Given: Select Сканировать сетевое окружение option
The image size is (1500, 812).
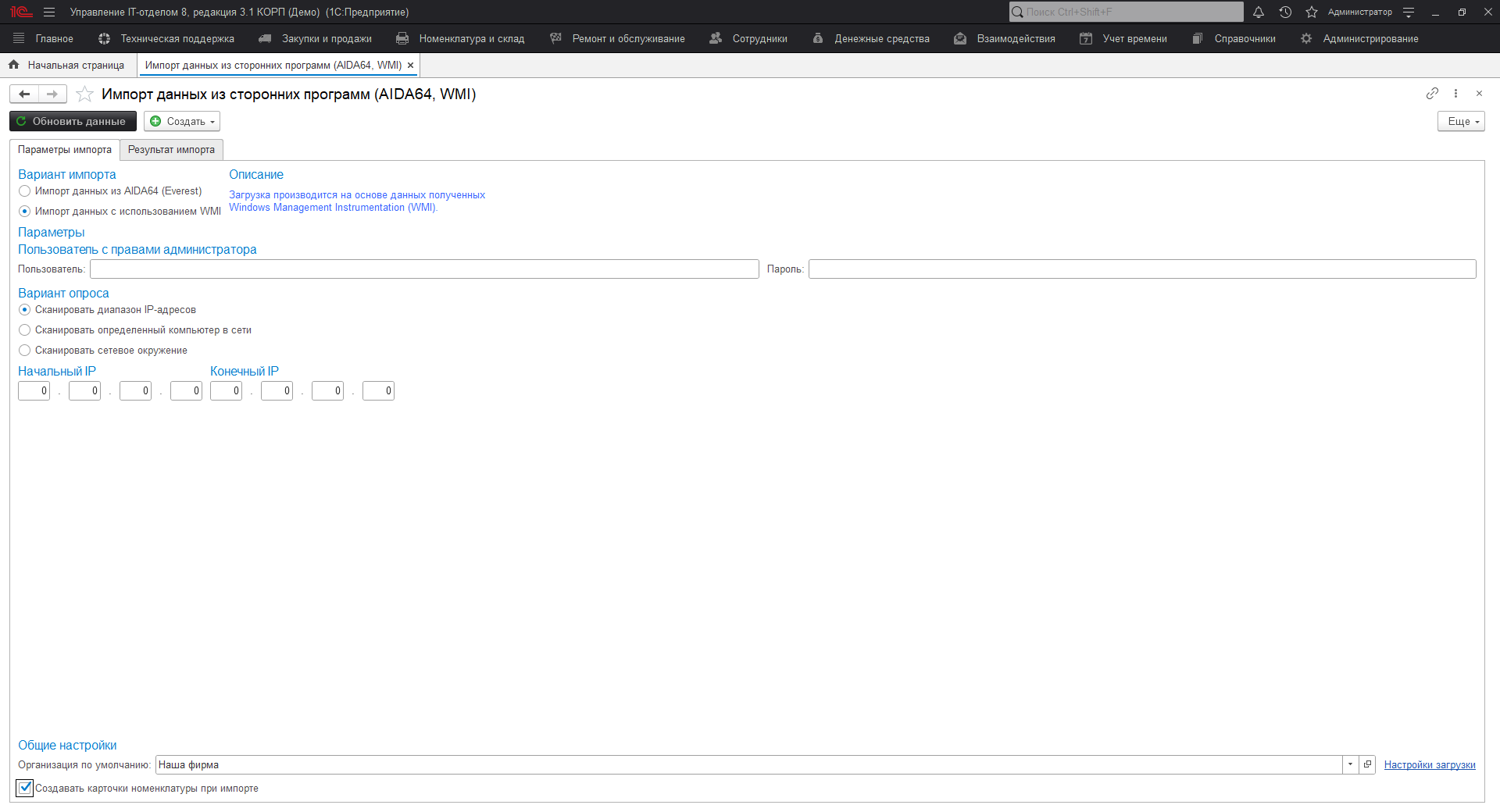Looking at the screenshot, I should tap(25, 351).
